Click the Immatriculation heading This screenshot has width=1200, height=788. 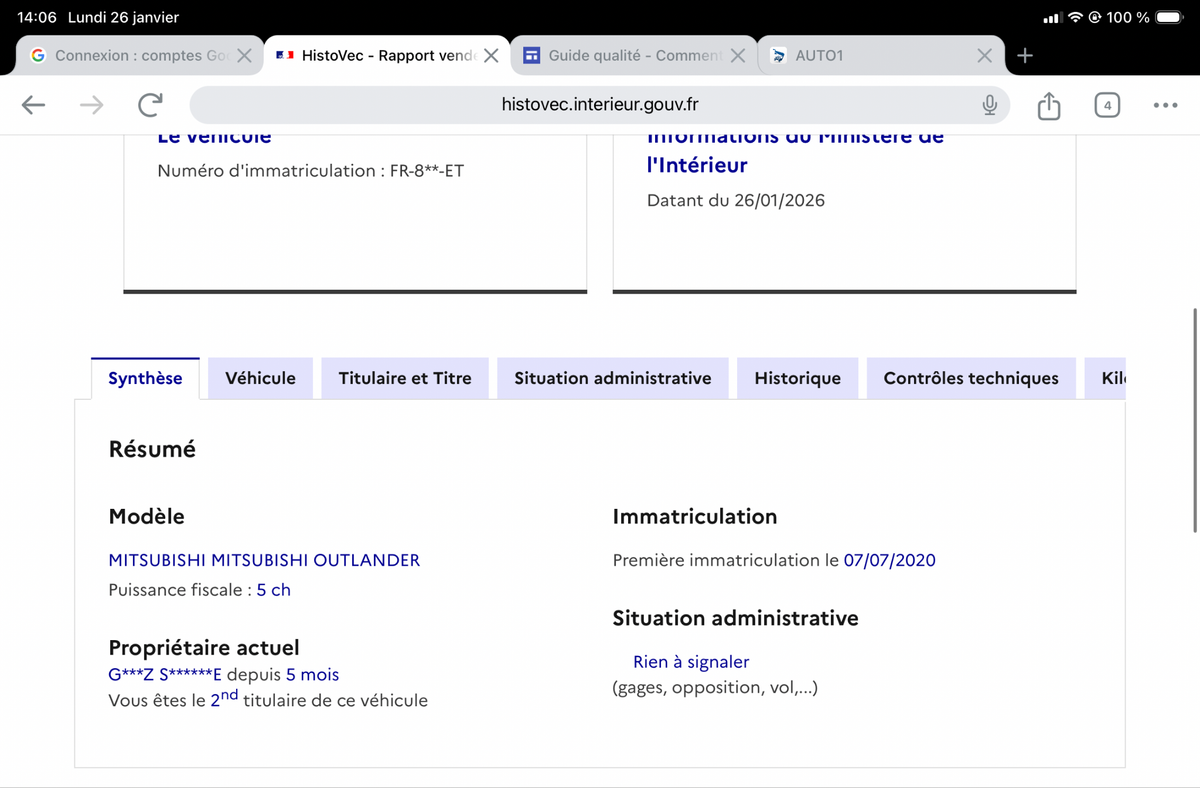[695, 517]
